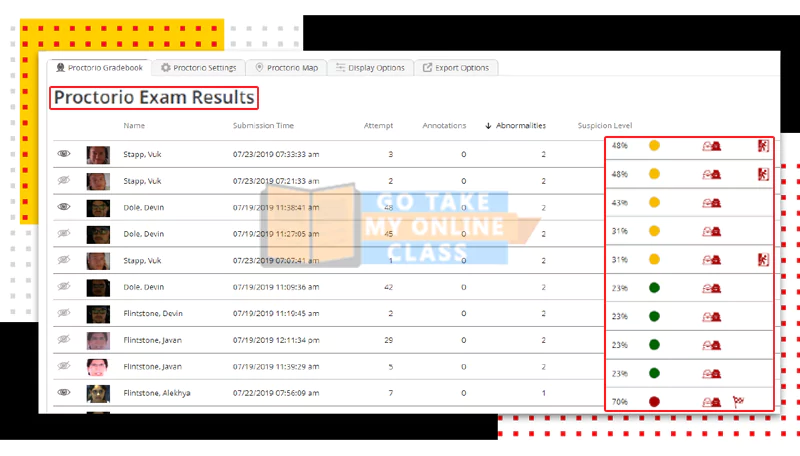The width and height of the screenshot is (800, 456).
Task: Click yellow suspicion dot next to 43%
Action: [x=654, y=202]
